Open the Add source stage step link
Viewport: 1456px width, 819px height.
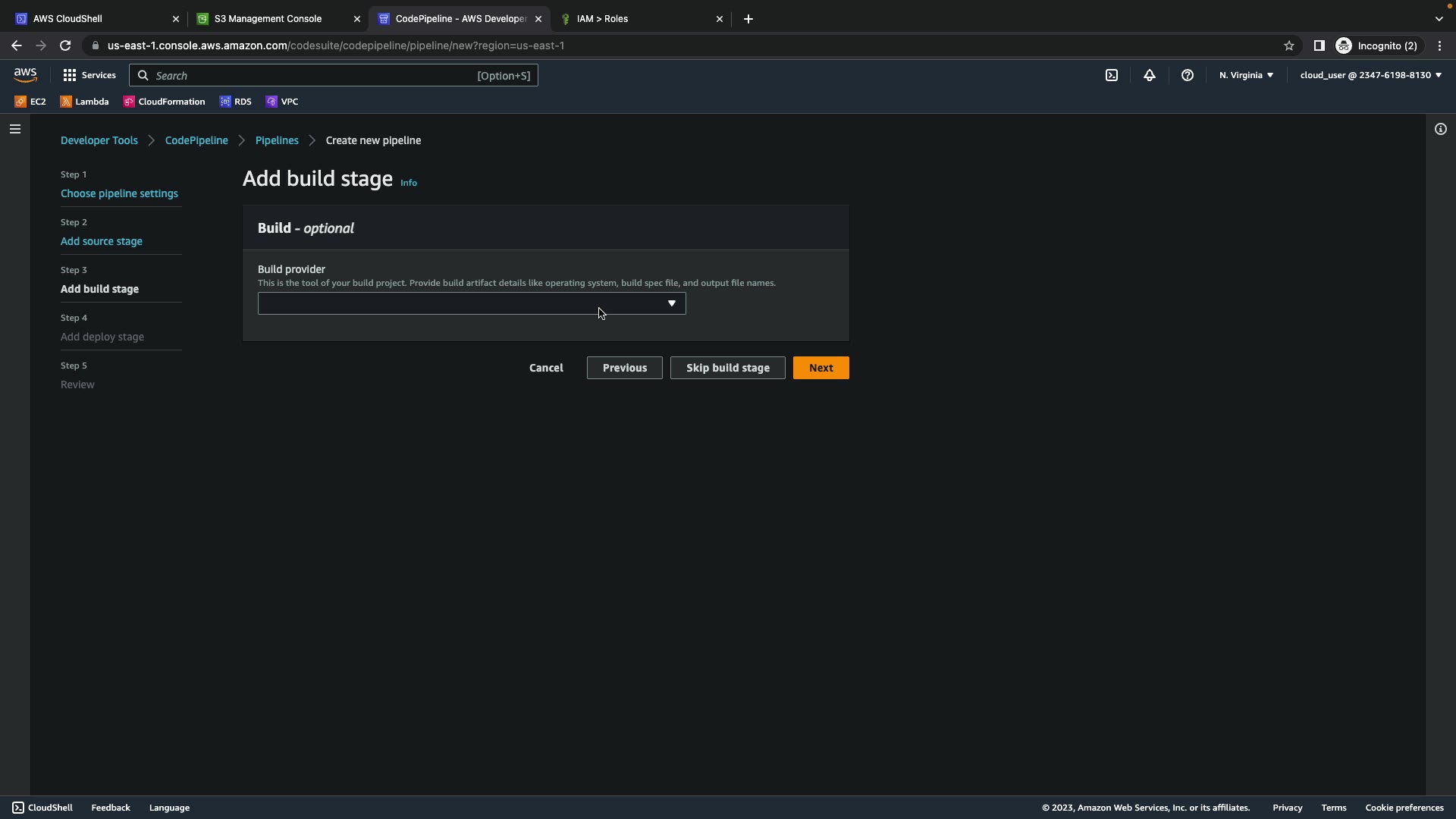(101, 241)
